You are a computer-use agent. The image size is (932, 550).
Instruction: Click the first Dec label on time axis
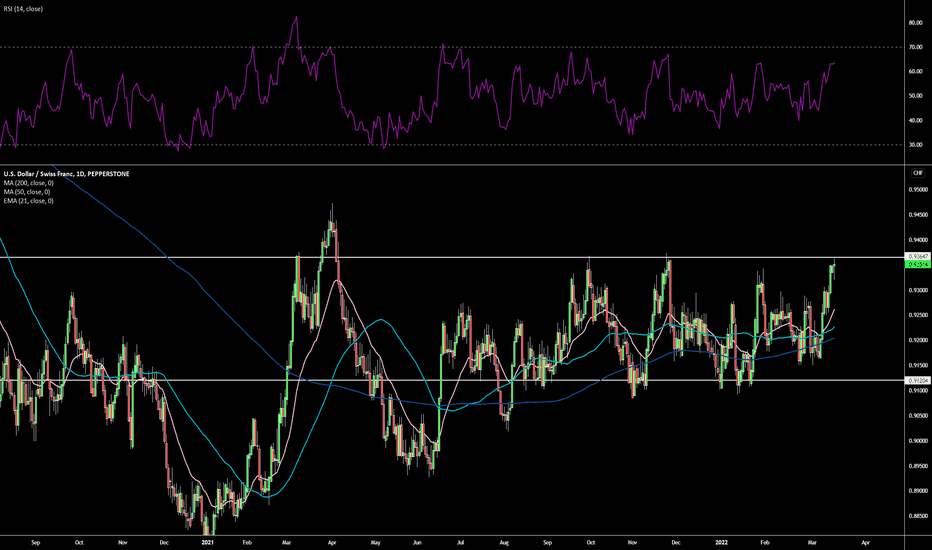point(165,542)
